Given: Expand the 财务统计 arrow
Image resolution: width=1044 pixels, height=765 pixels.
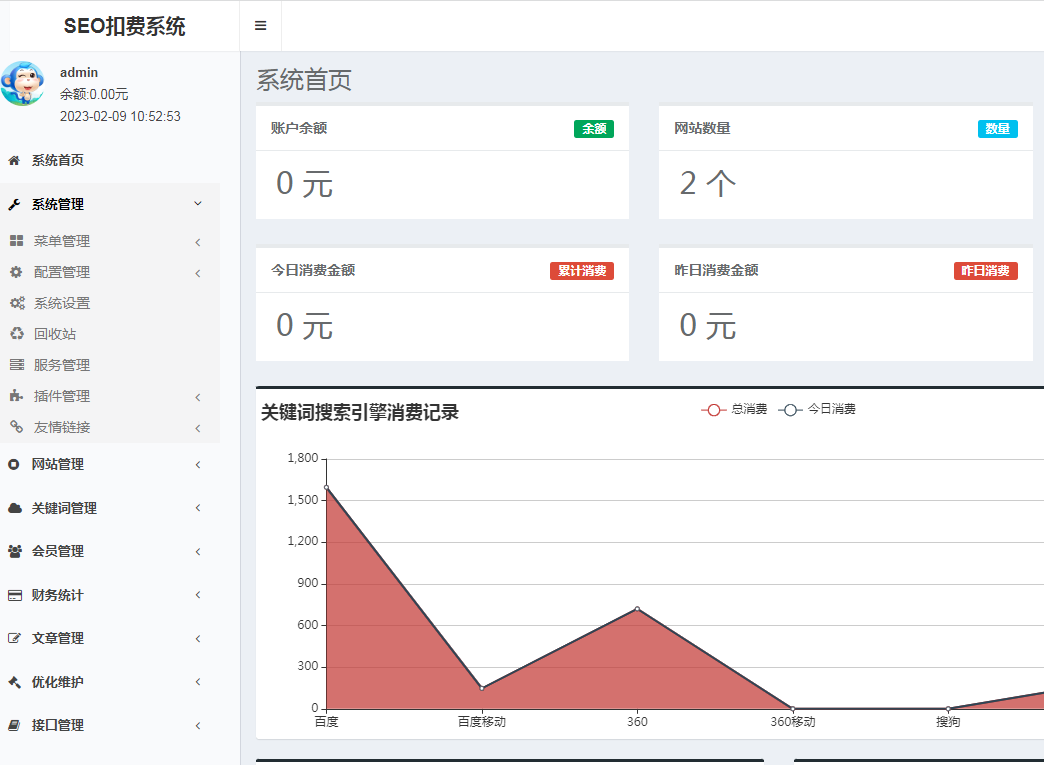Looking at the screenshot, I should tap(198, 595).
